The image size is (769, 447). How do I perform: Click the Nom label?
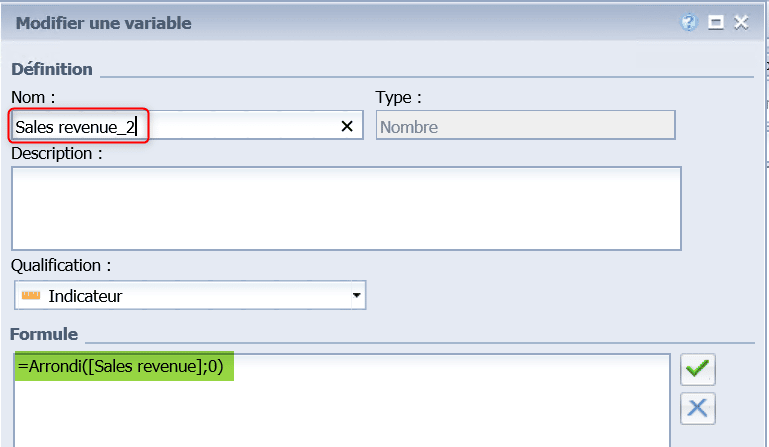33,97
